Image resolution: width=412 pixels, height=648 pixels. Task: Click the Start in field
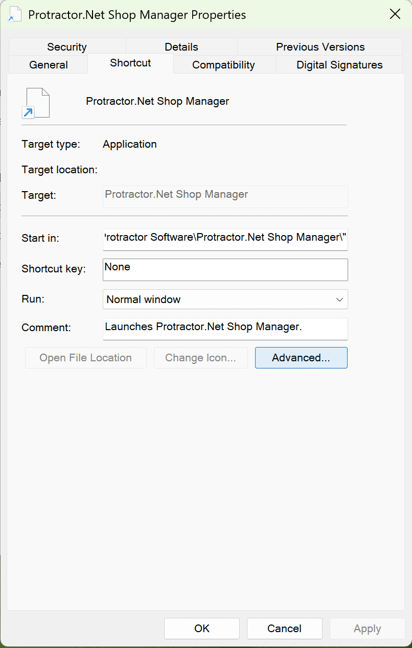click(225, 239)
